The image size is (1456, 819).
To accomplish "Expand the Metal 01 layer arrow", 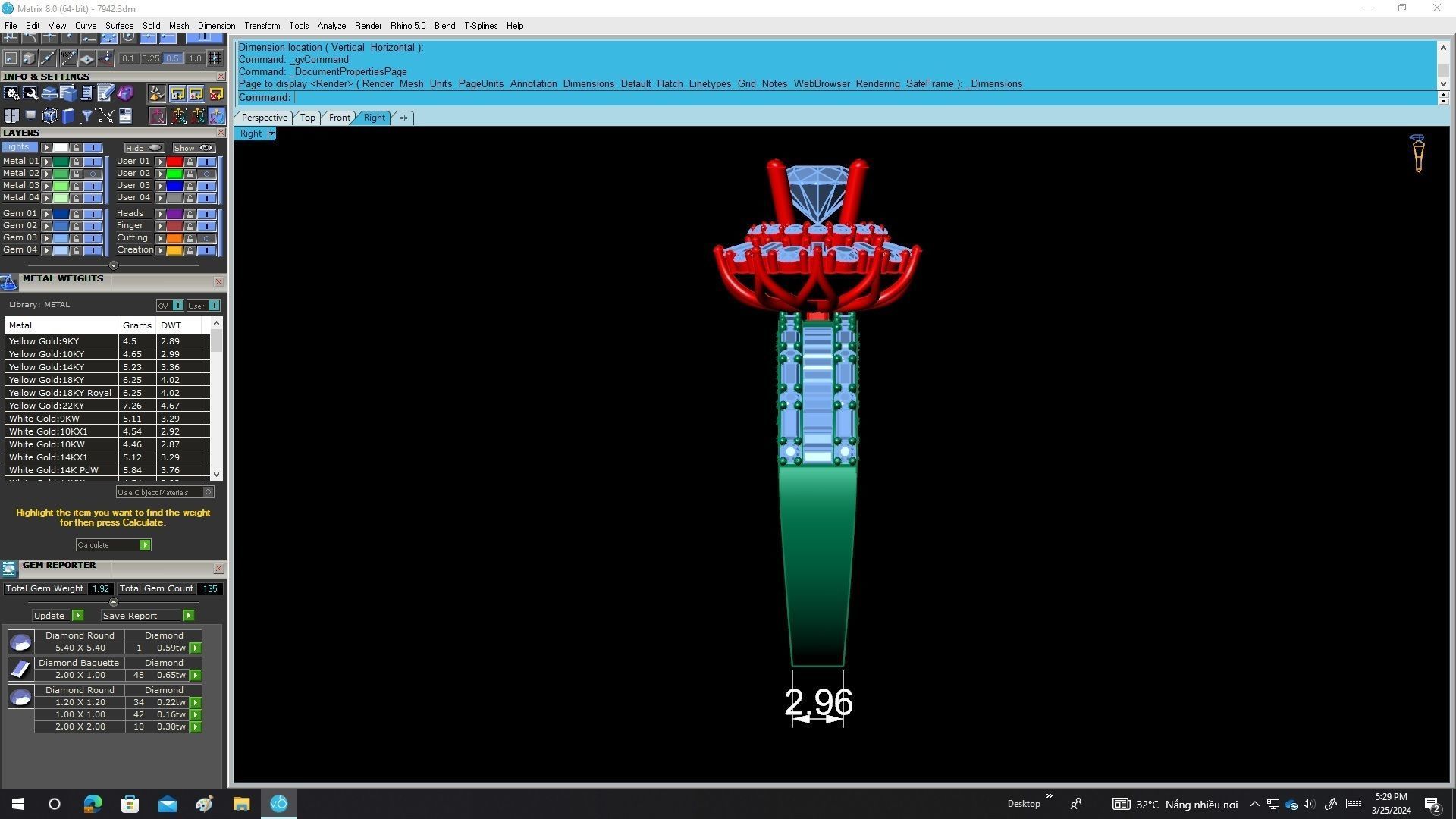I will [47, 162].
